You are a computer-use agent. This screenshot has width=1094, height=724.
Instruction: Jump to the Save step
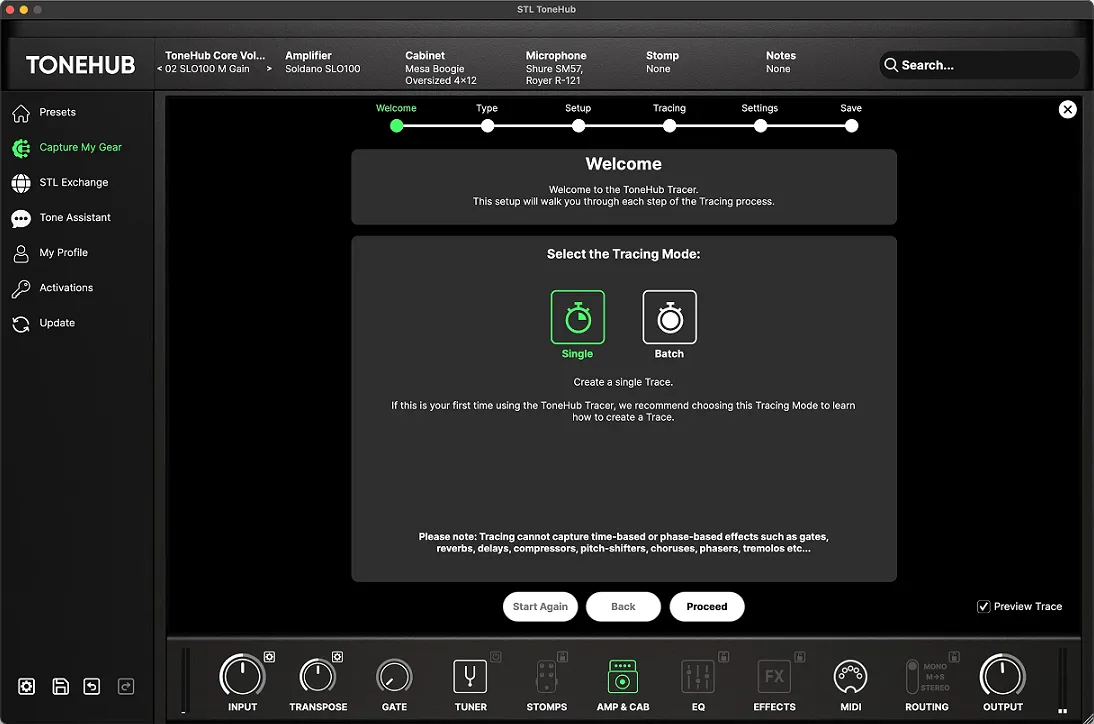851,126
